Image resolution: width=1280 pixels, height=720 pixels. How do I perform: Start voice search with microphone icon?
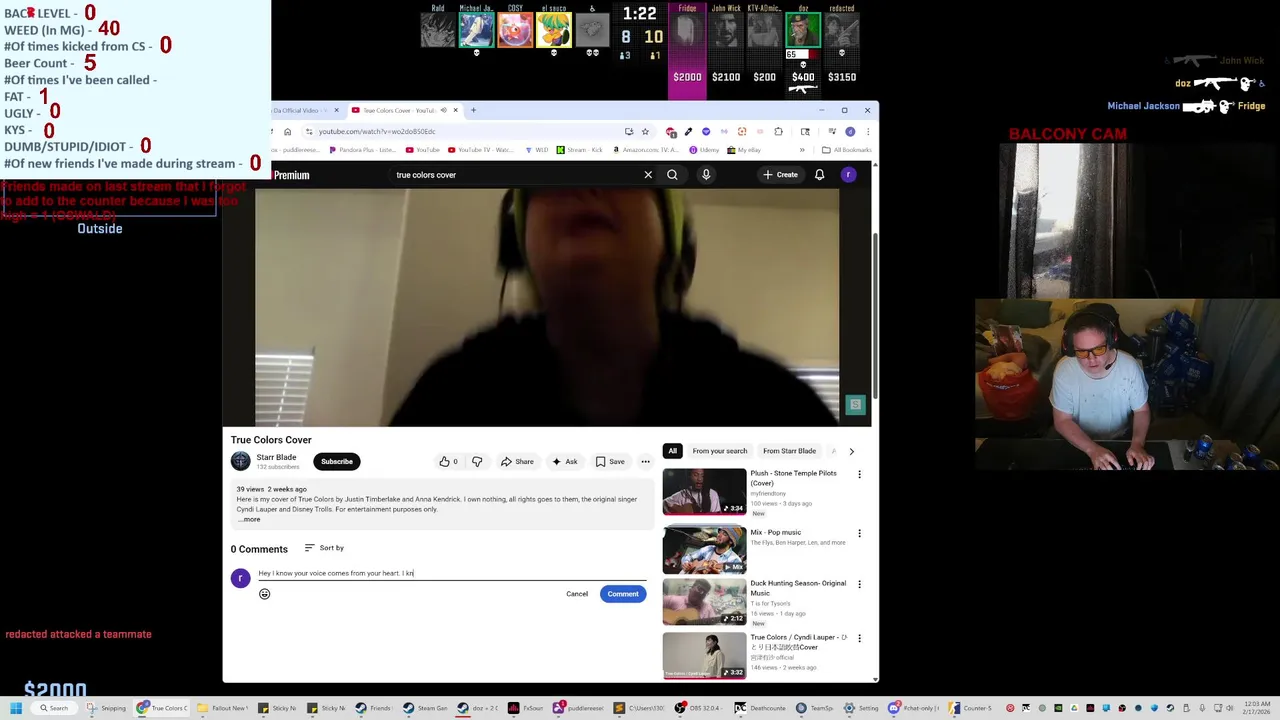706,175
